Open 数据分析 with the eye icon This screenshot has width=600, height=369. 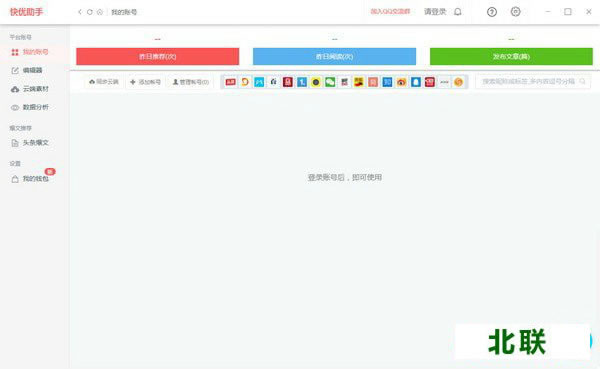coord(30,108)
